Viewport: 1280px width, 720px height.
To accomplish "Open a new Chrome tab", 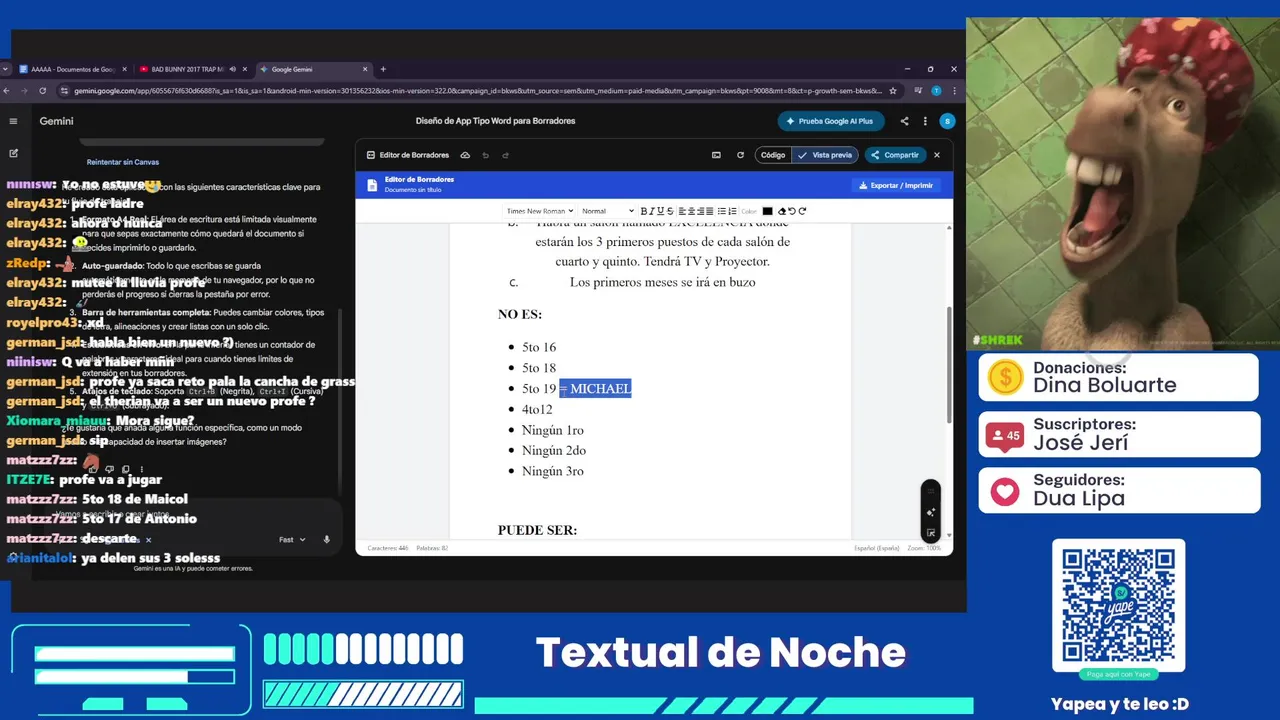I will point(383,69).
